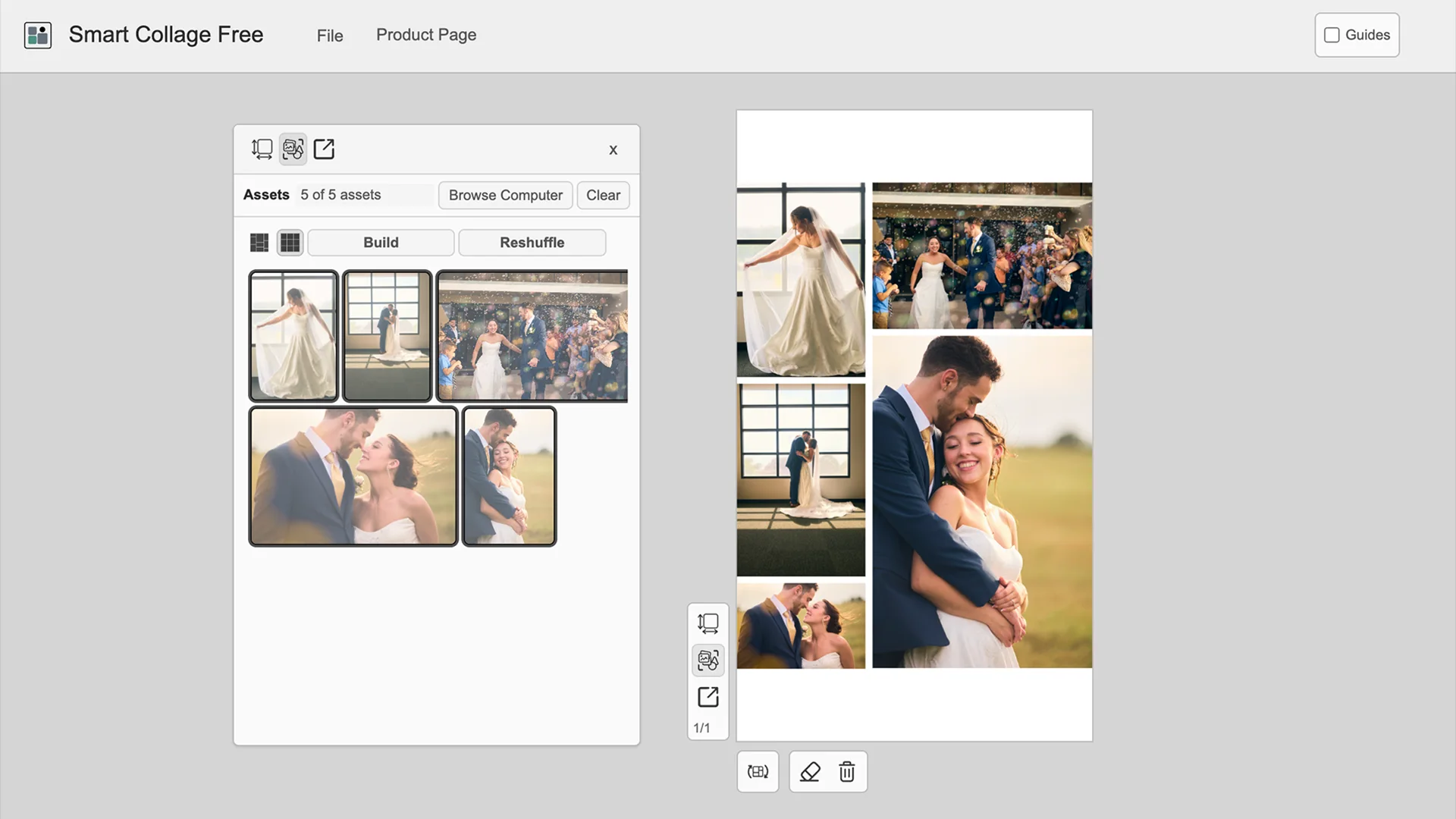Select bubble exit photo on canvas
Viewport: 1456px width, 819px height.
click(982, 256)
